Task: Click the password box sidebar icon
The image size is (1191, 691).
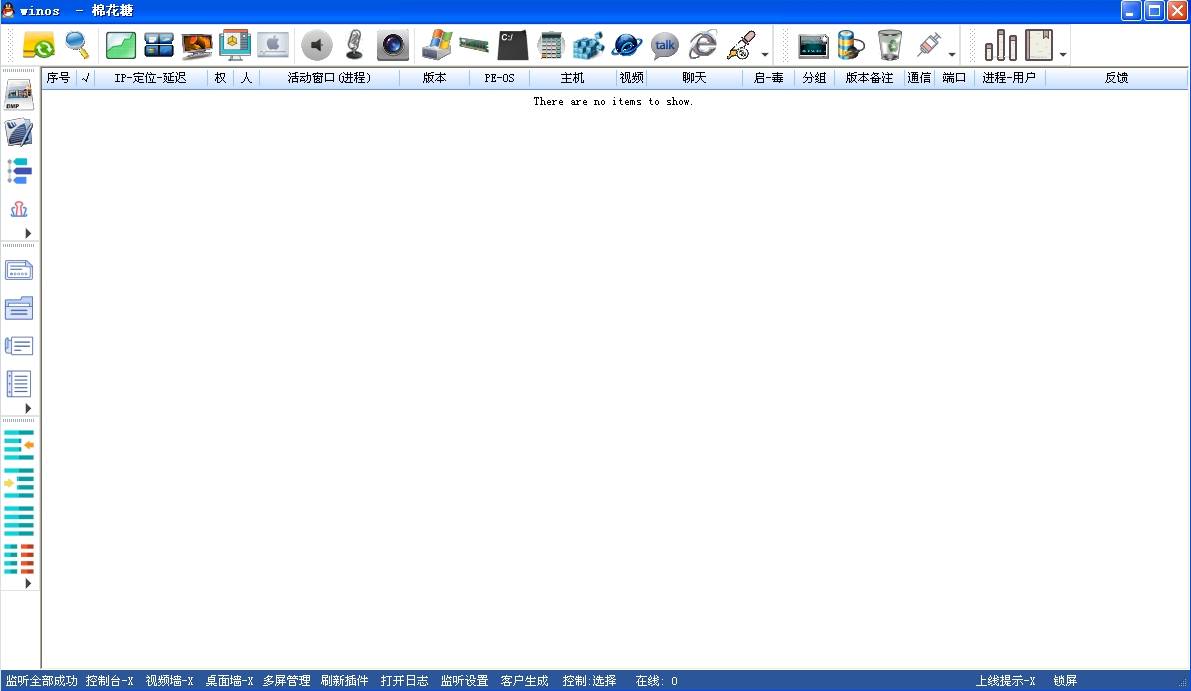Action: click(19, 270)
